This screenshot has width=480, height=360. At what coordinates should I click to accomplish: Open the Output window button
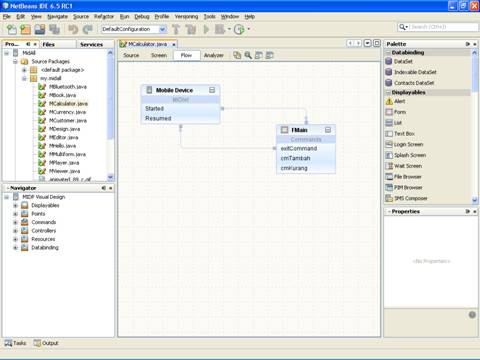(46, 343)
